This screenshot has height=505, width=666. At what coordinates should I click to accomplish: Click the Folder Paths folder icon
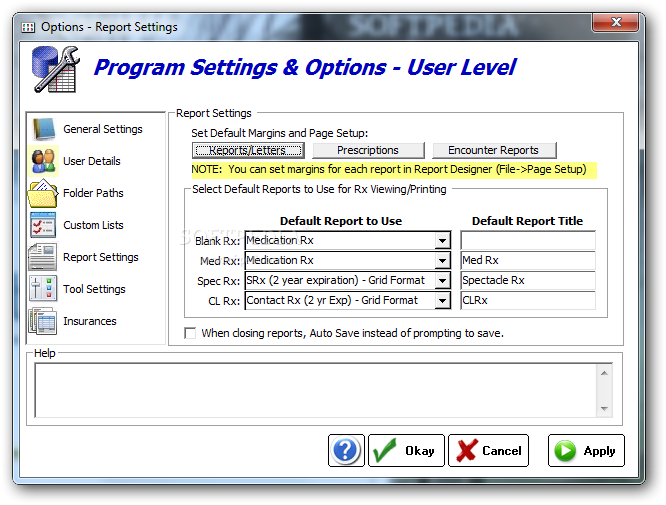click(42, 193)
